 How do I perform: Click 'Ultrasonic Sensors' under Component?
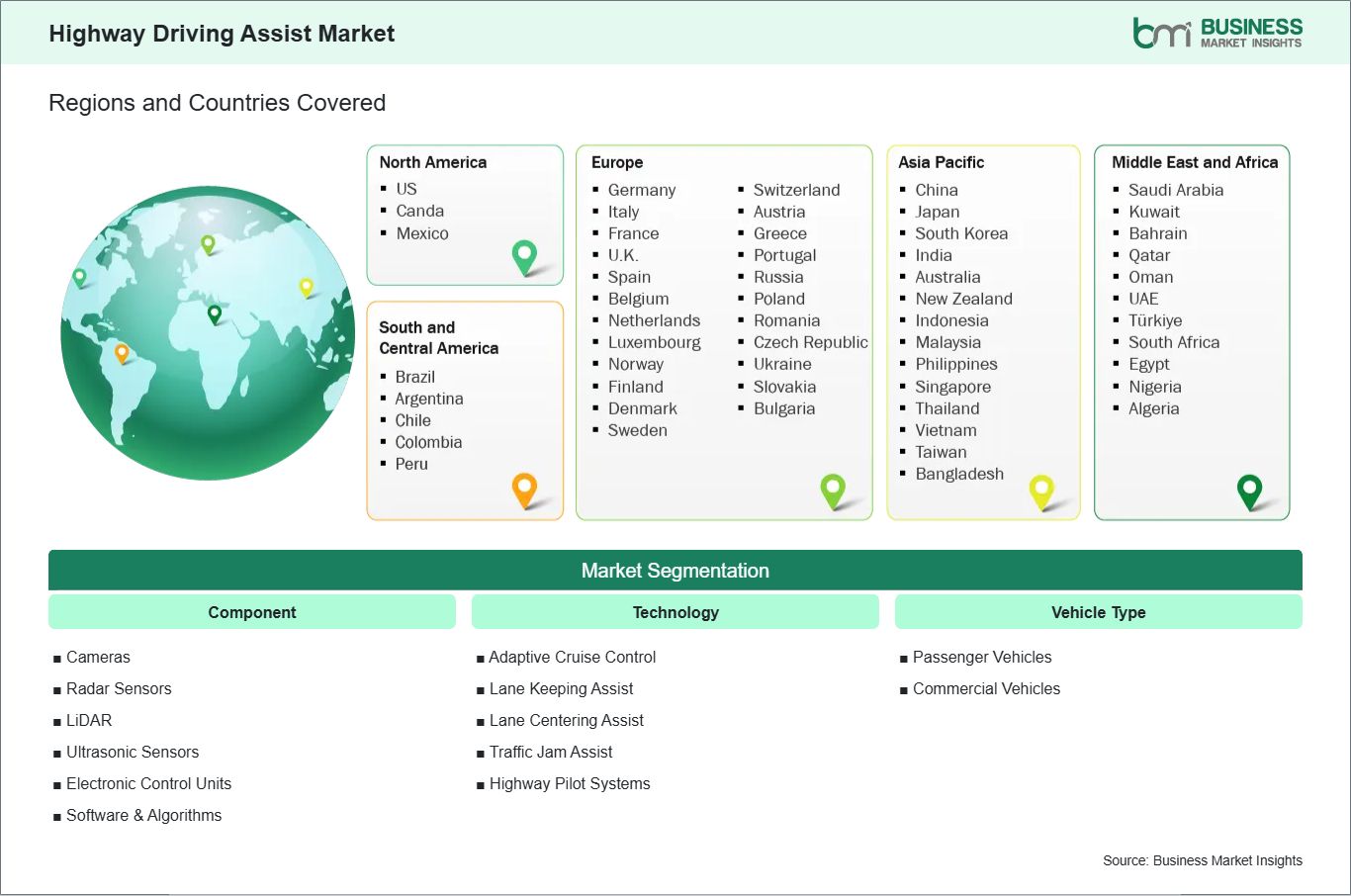point(133,752)
